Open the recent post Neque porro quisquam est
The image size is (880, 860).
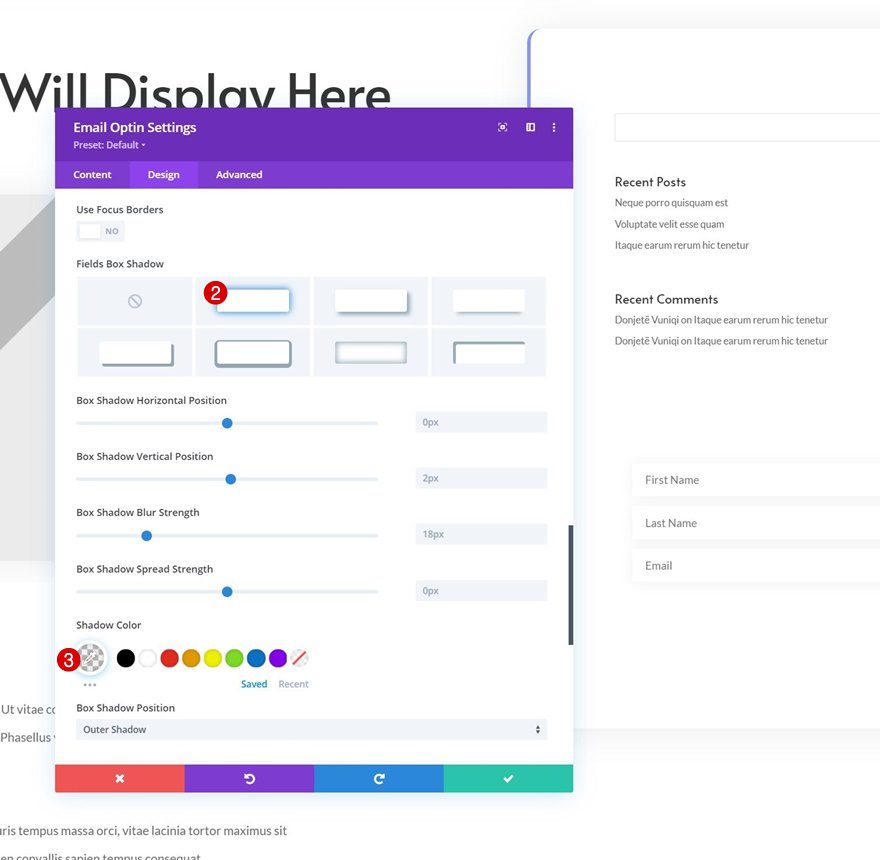coord(672,202)
